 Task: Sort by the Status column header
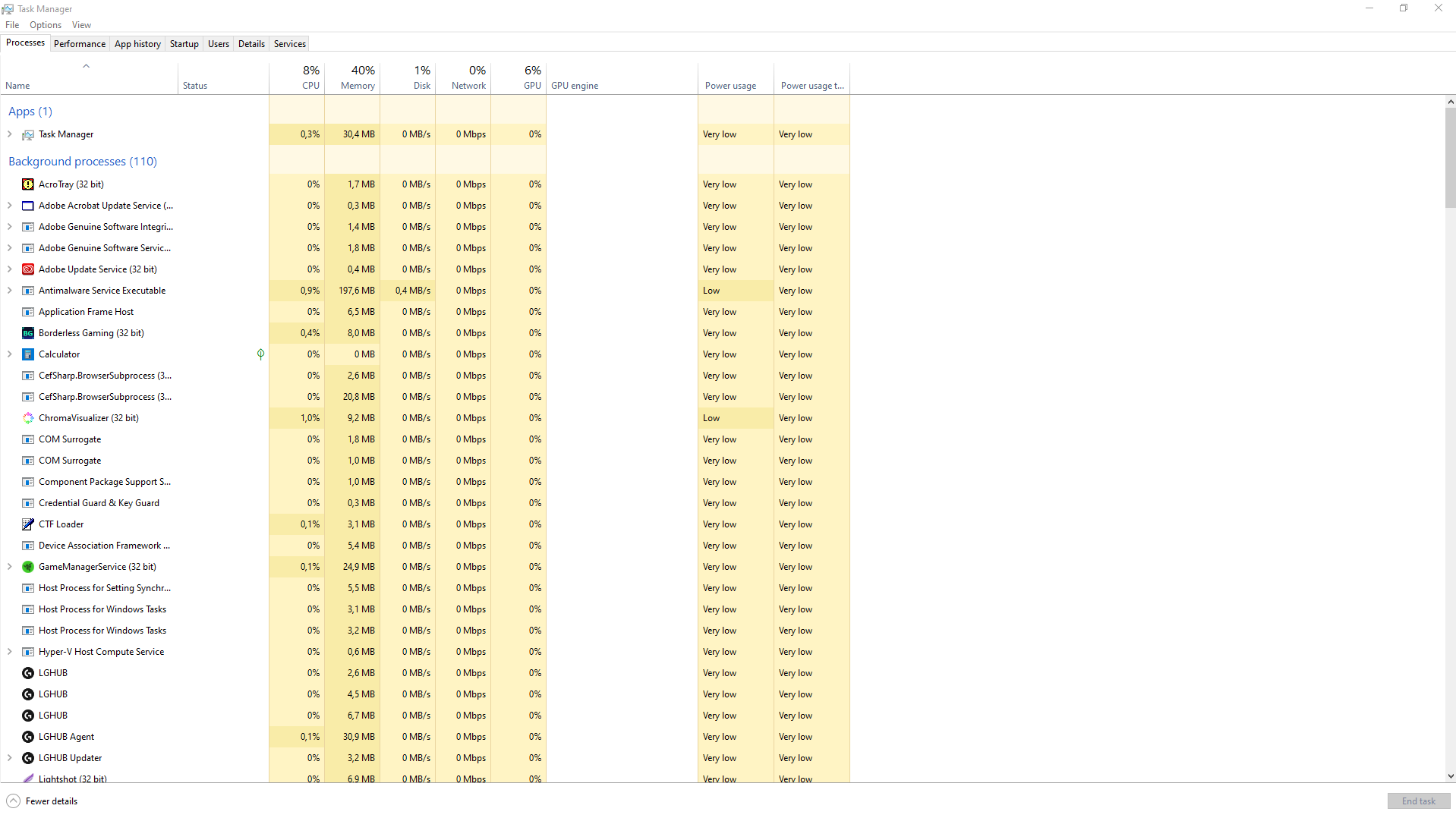point(224,77)
